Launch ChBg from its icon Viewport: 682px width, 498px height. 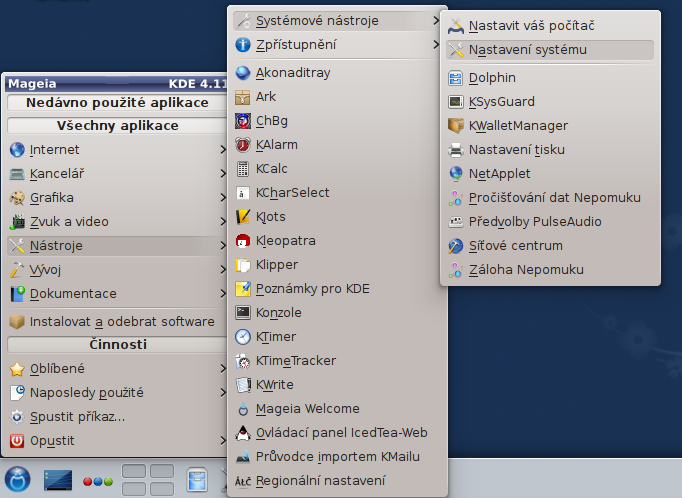coord(243,120)
